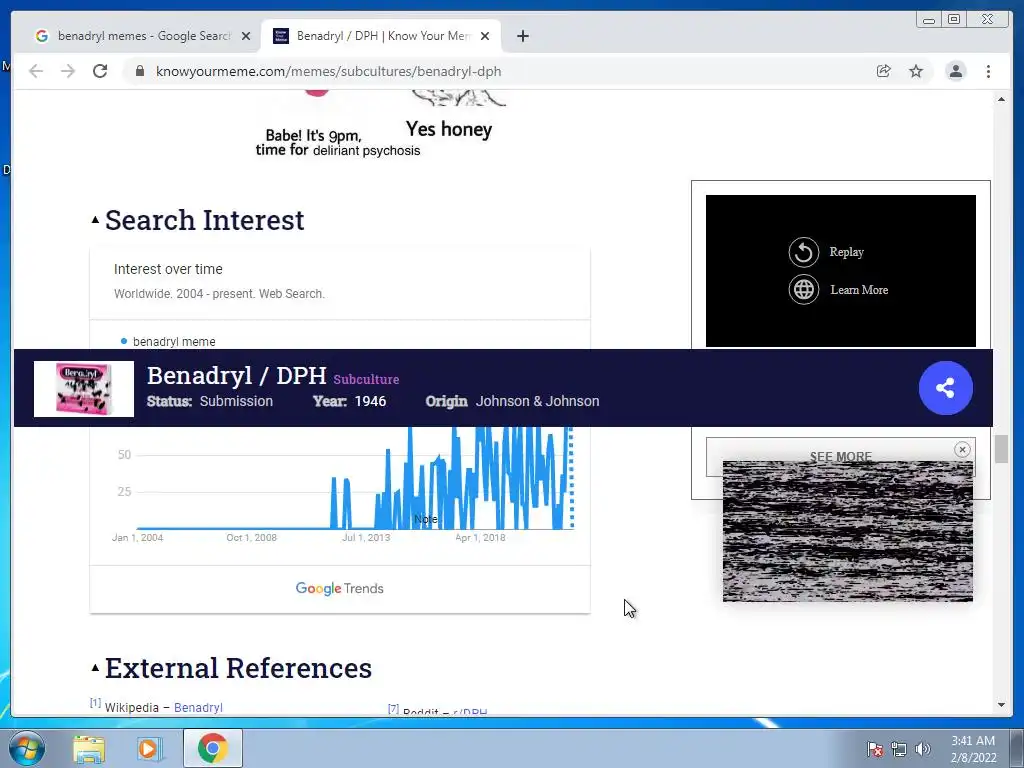Open the volume speaker tray icon
The image size is (1024, 768).
pos(922,749)
